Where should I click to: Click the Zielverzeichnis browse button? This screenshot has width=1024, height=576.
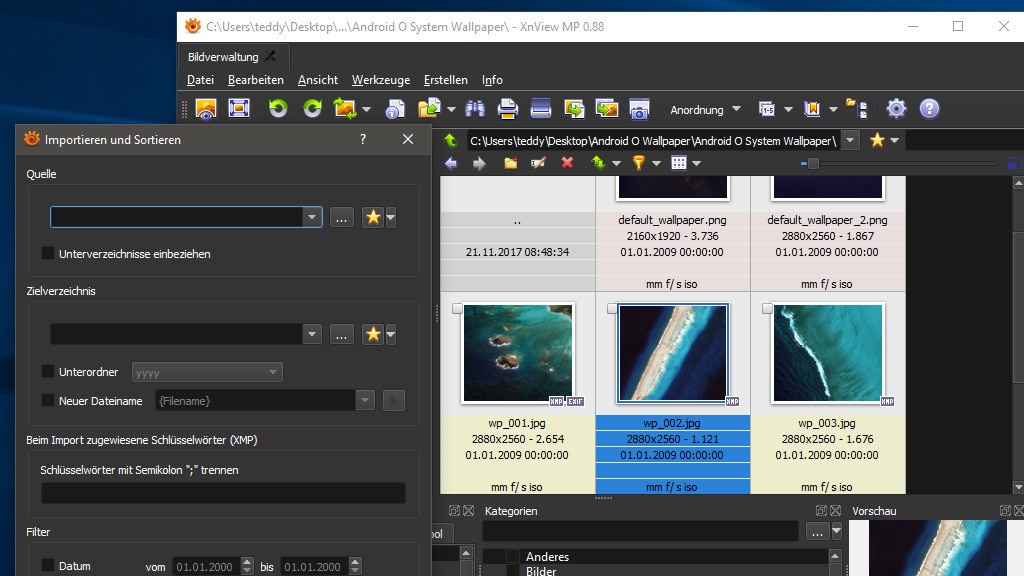coord(341,334)
